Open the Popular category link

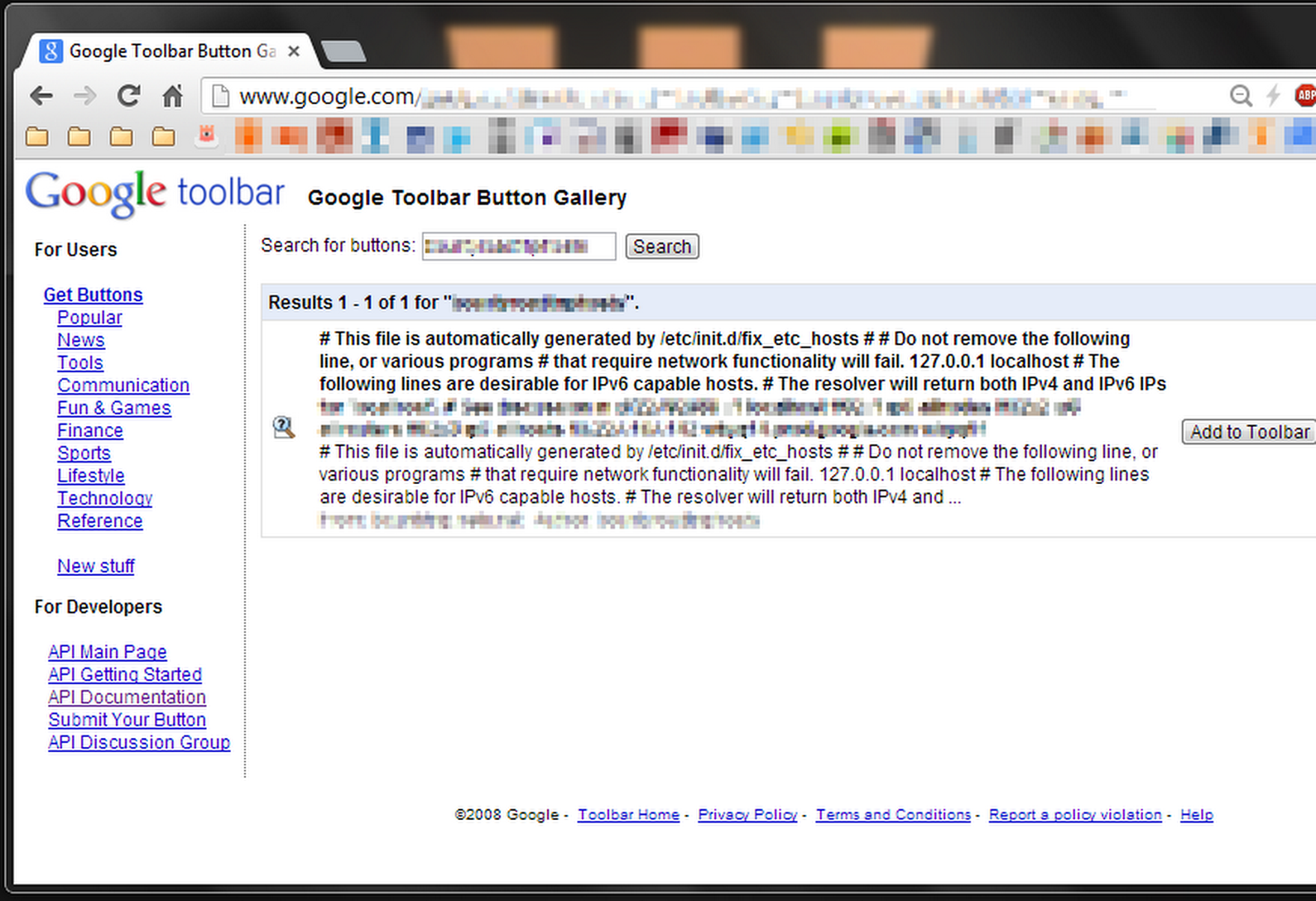point(89,318)
